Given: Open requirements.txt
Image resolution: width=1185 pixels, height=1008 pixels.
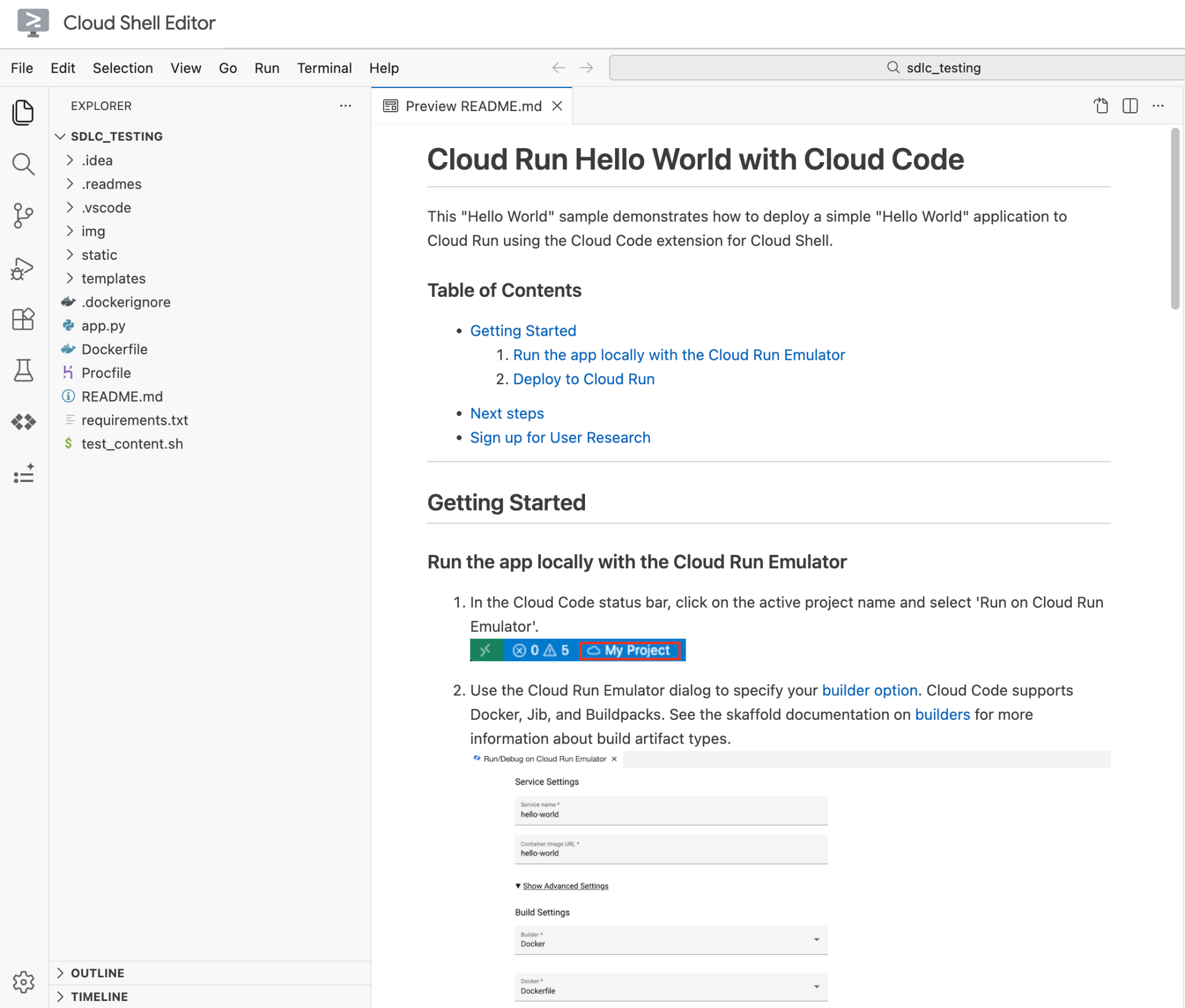Looking at the screenshot, I should click(209, 421).
